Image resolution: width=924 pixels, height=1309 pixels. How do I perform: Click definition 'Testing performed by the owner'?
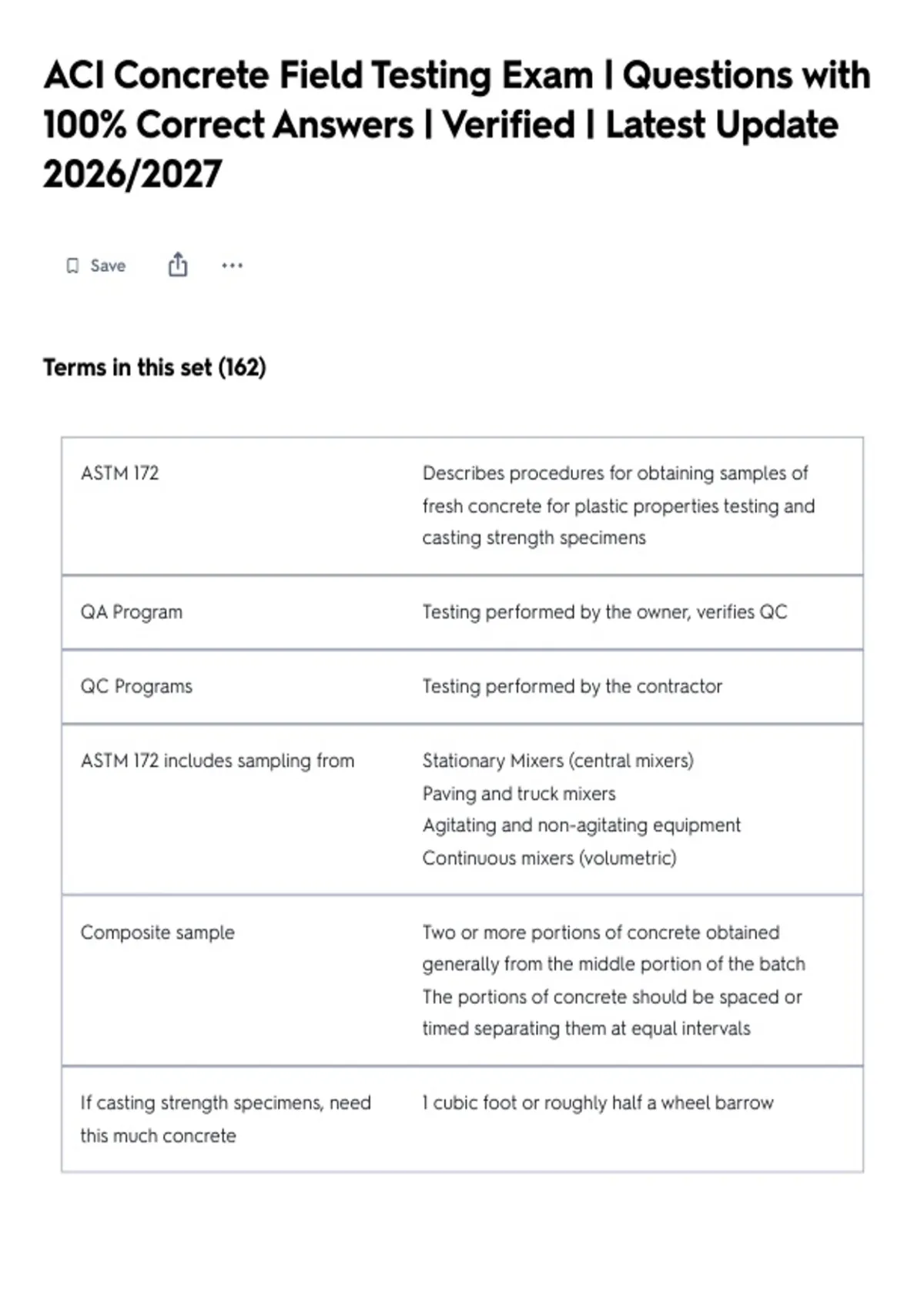tap(604, 612)
